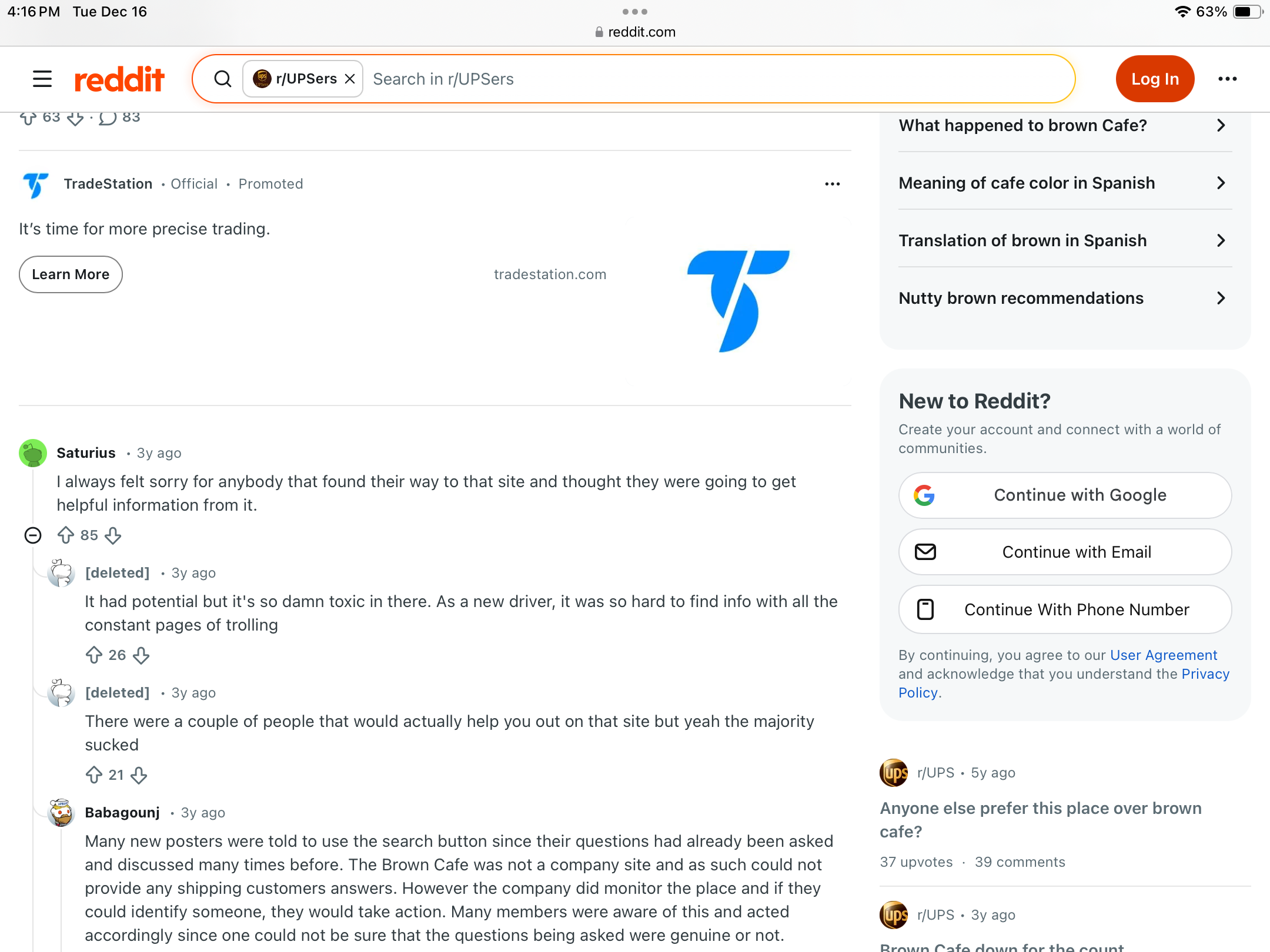The image size is (1270, 952).
Task: Click Learn More on TradeStation ad
Action: click(x=71, y=274)
